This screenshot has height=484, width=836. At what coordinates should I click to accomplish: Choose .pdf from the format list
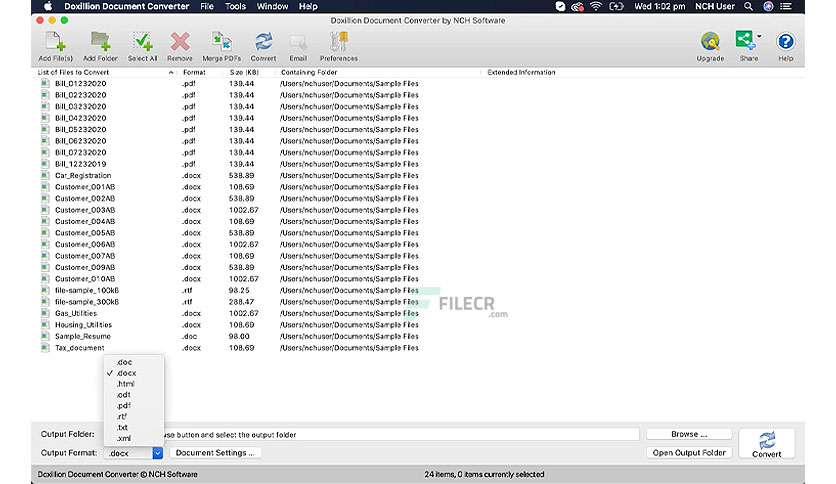coord(134,406)
